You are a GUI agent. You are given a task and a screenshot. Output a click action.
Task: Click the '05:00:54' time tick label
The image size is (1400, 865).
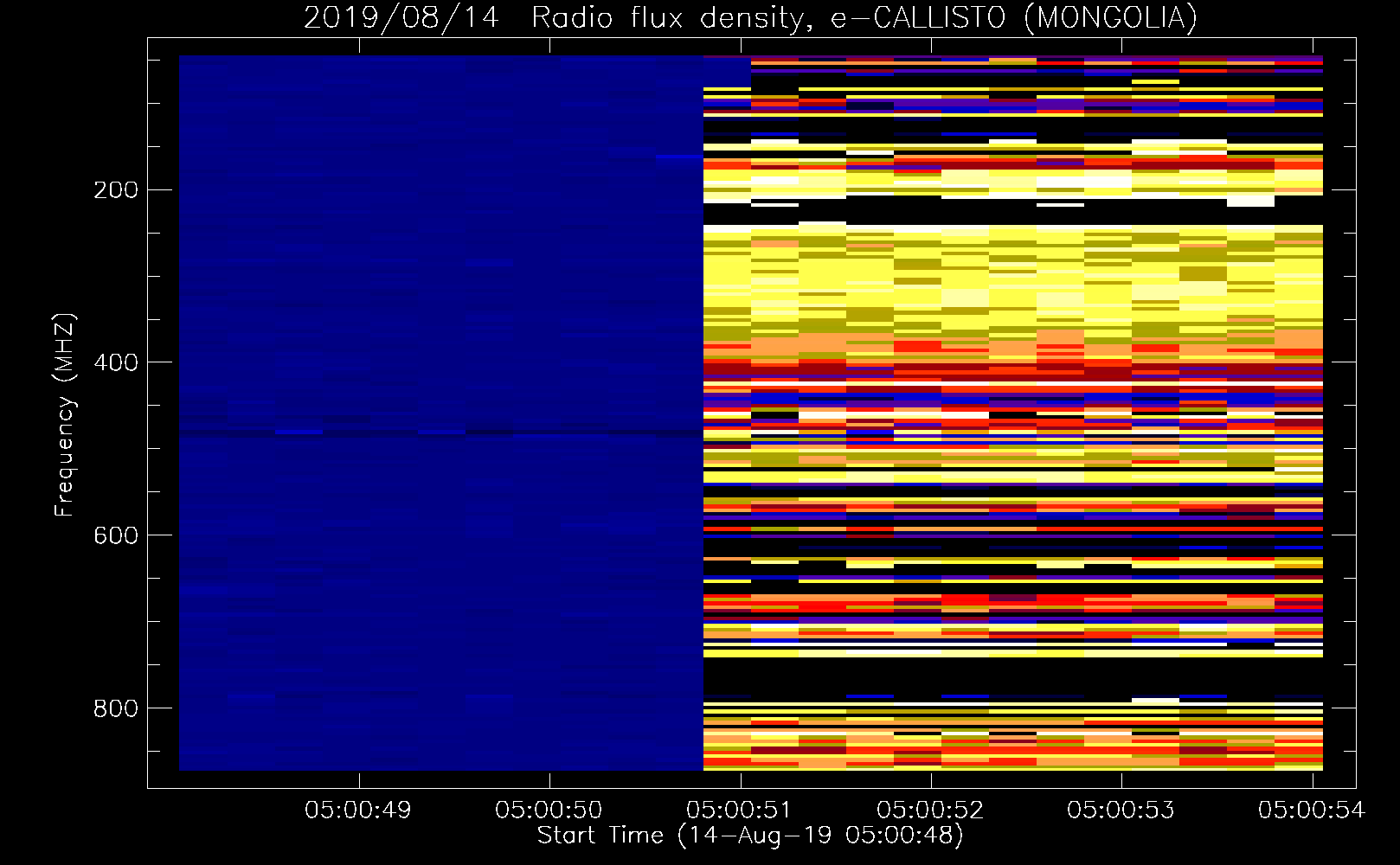pyautogui.click(x=1312, y=810)
